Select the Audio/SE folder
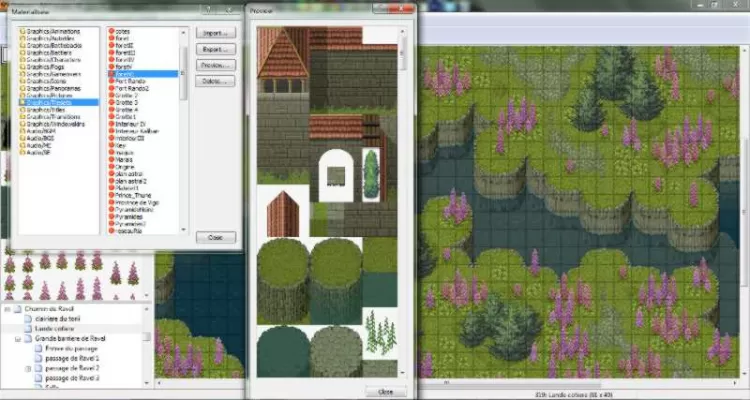Image resolution: width=750 pixels, height=400 pixels. (x=42, y=152)
